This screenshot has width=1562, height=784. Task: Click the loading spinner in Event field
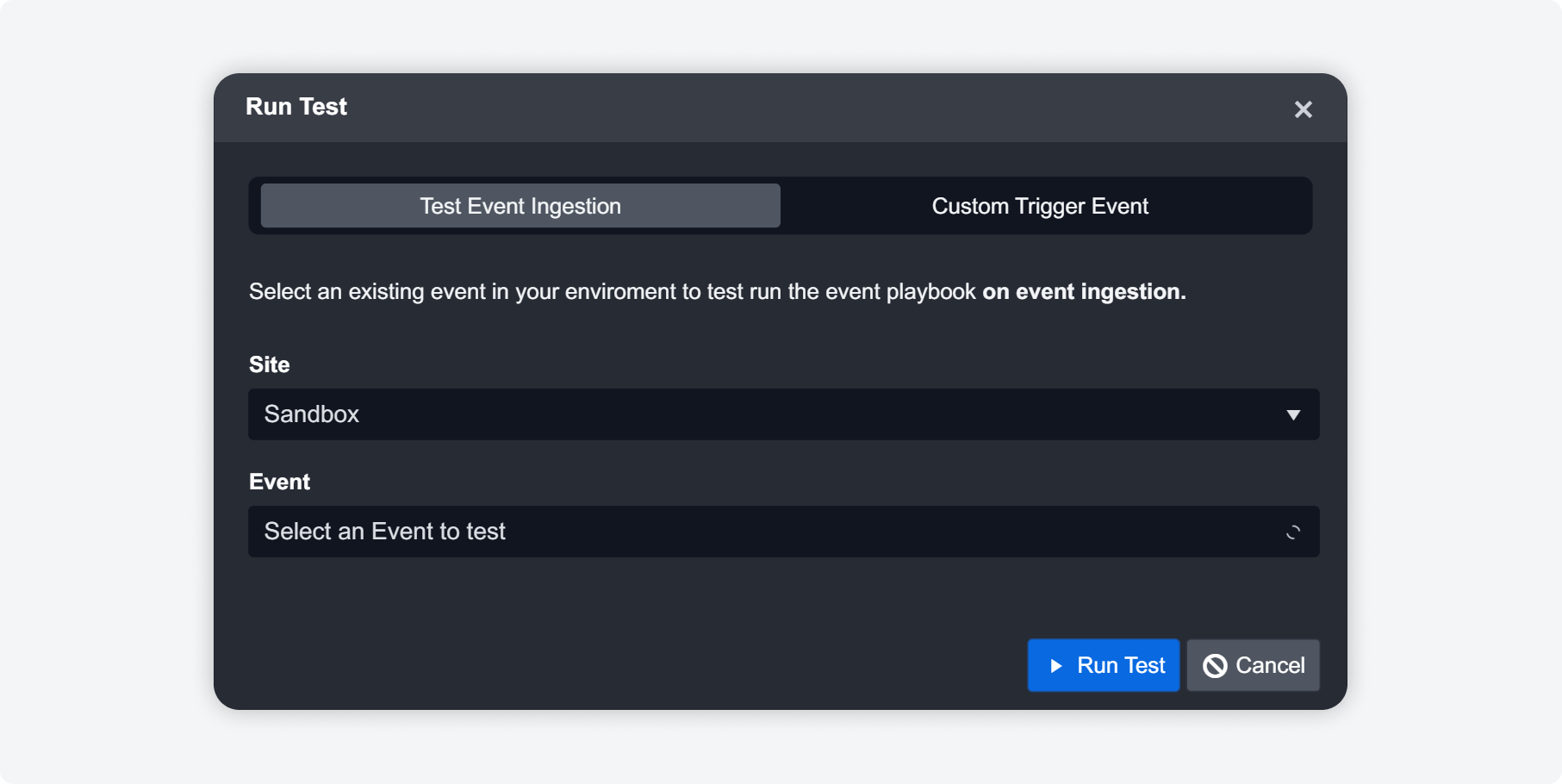click(1292, 532)
